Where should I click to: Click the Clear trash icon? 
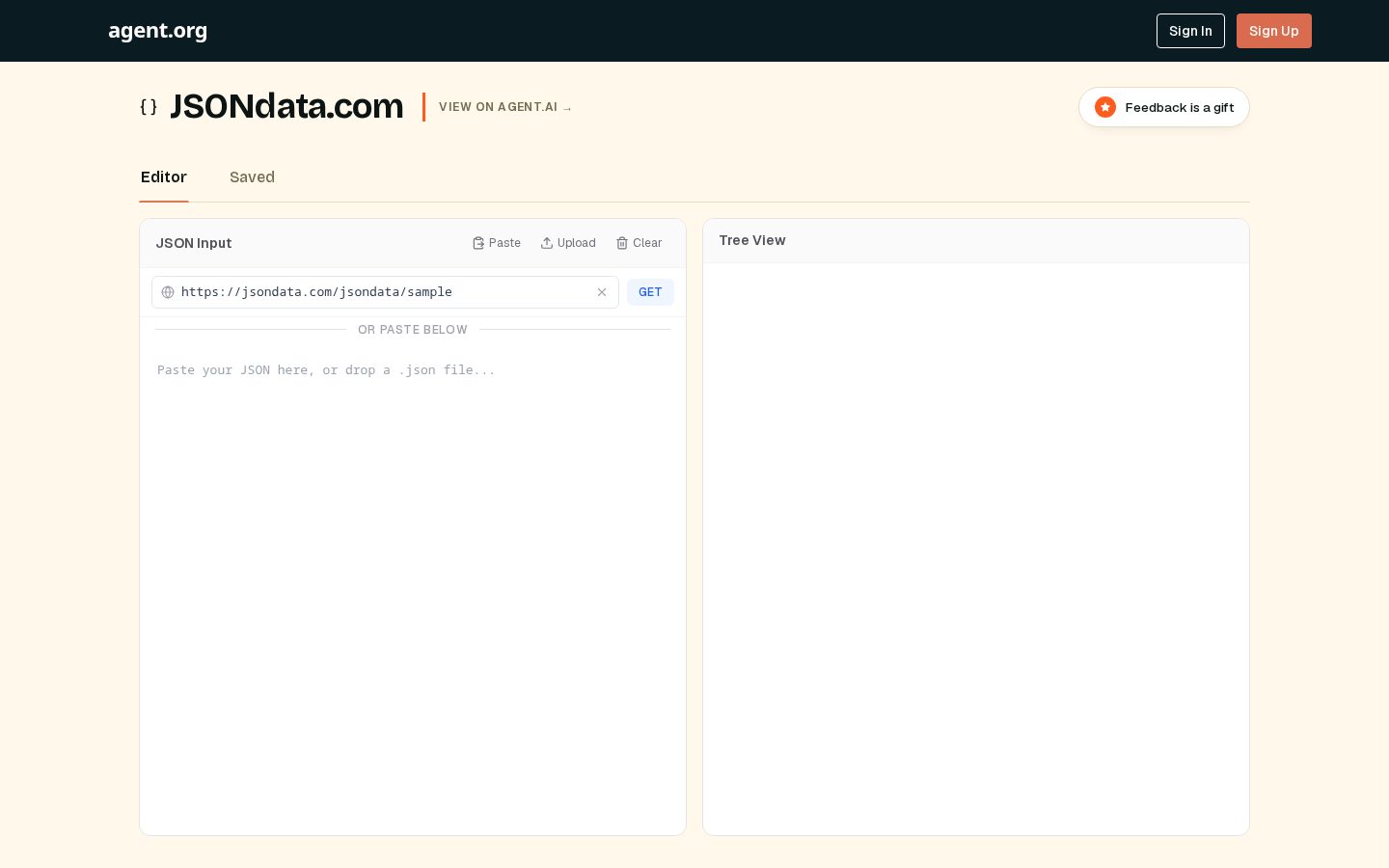point(622,243)
